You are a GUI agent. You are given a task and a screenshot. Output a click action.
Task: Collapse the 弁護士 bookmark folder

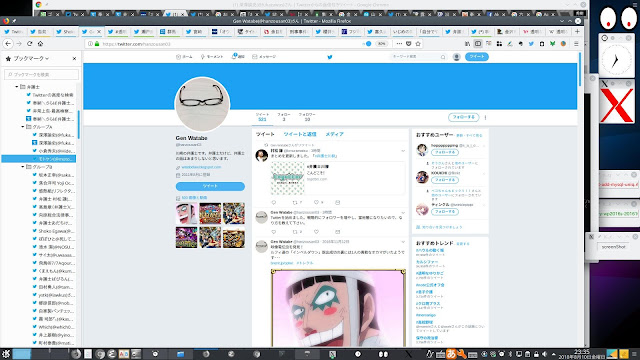pyautogui.click(x=17, y=87)
